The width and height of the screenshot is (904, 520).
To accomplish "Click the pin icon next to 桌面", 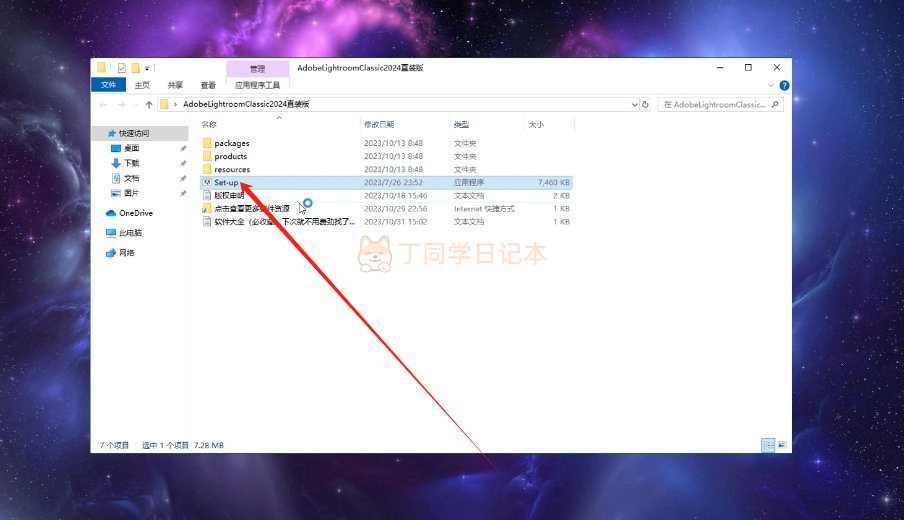I will [183, 148].
